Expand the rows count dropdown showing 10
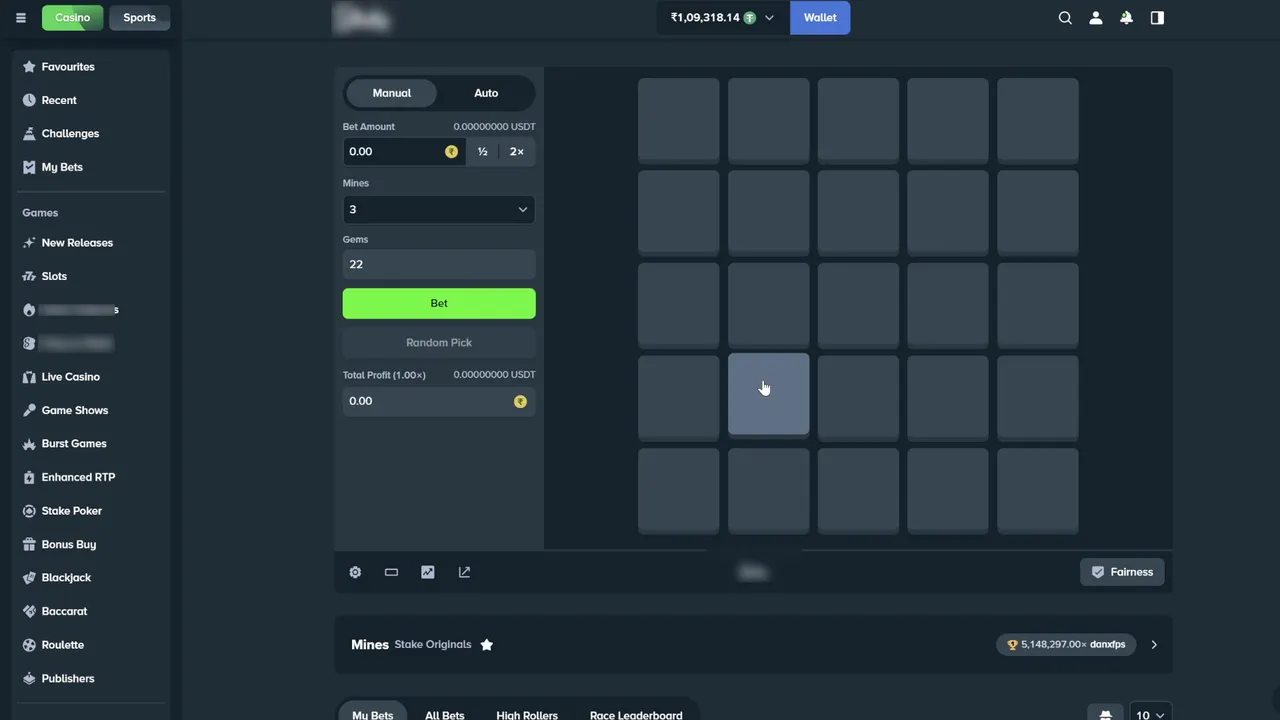Image resolution: width=1280 pixels, height=720 pixels. pyautogui.click(x=1150, y=713)
